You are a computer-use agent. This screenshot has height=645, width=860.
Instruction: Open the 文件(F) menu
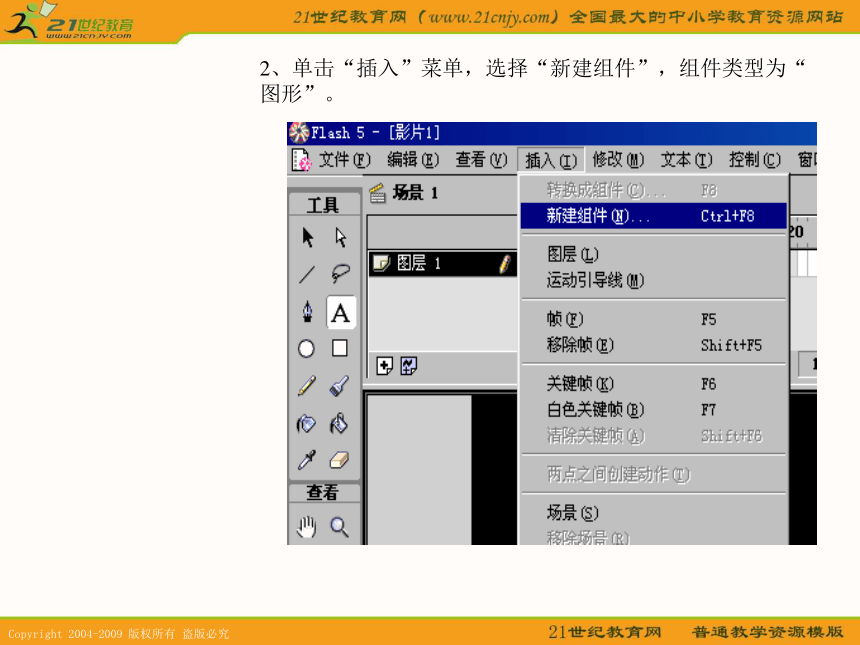[345, 160]
